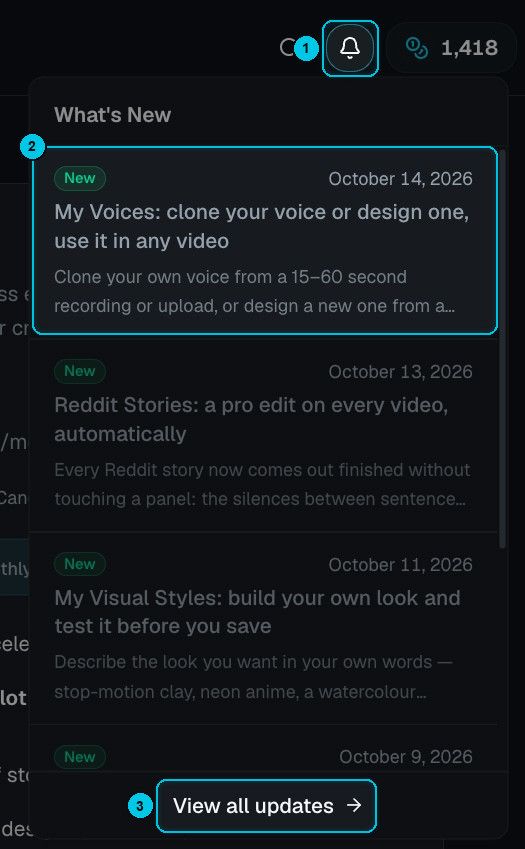The width and height of the screenshot is (525, 849).
Task: Open the My Voices clone your voice update
Action: tap(265, 240)
